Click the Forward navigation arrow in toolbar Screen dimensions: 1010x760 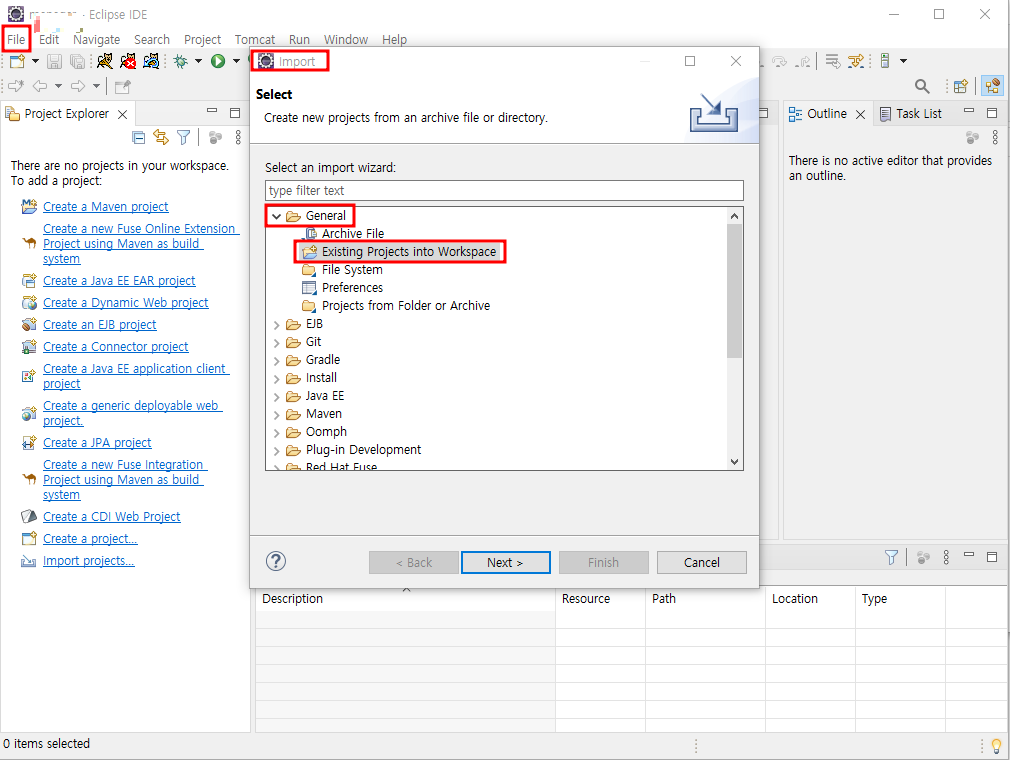(x=78, y=86)
